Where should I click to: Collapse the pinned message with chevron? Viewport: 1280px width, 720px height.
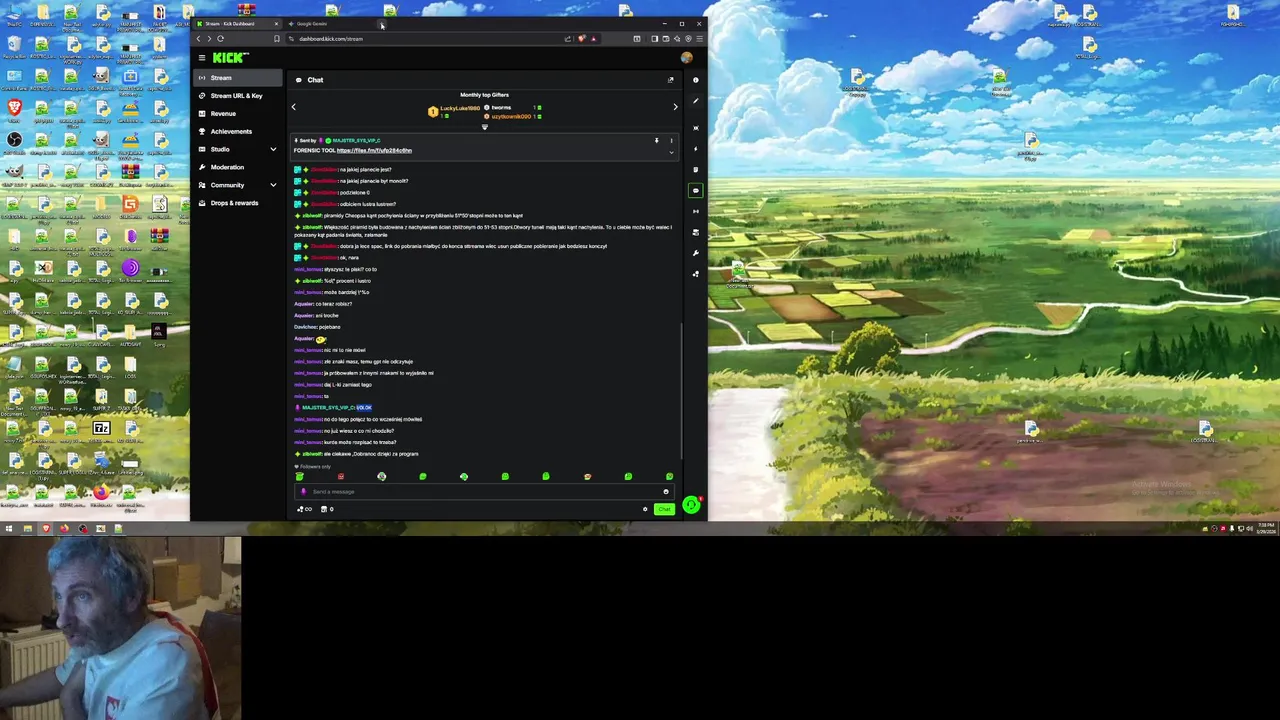[671, 152]
